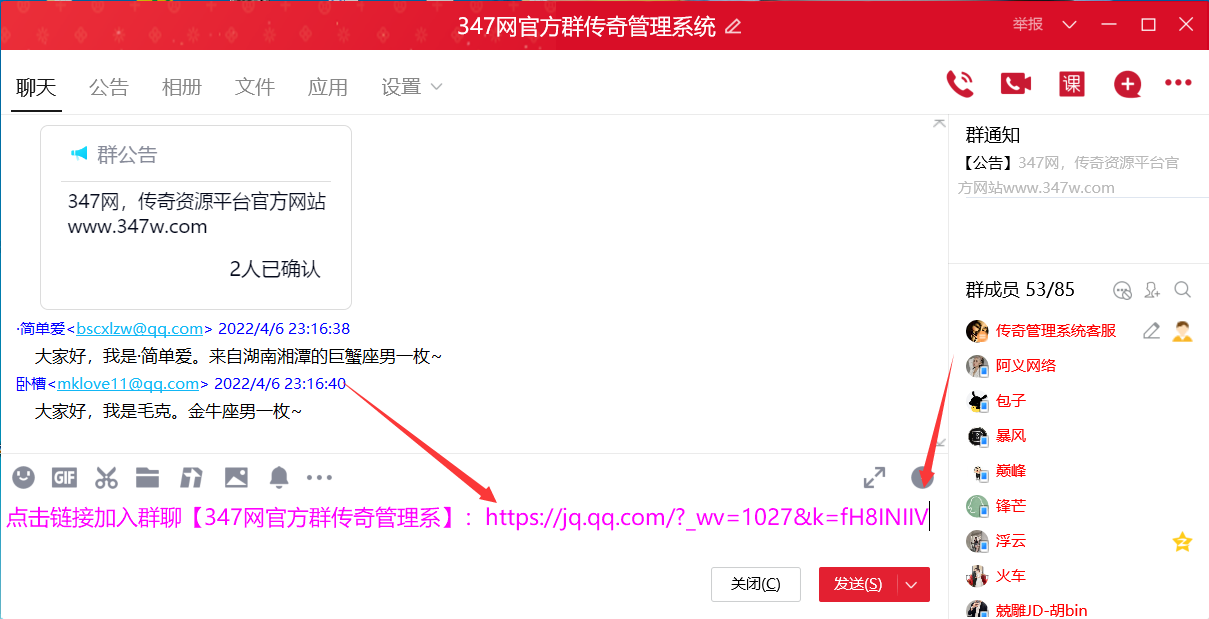The width and height of the screenshot is (1209, 619).
Task: Switch to the 应用 tab
Action: click(328, 87)
